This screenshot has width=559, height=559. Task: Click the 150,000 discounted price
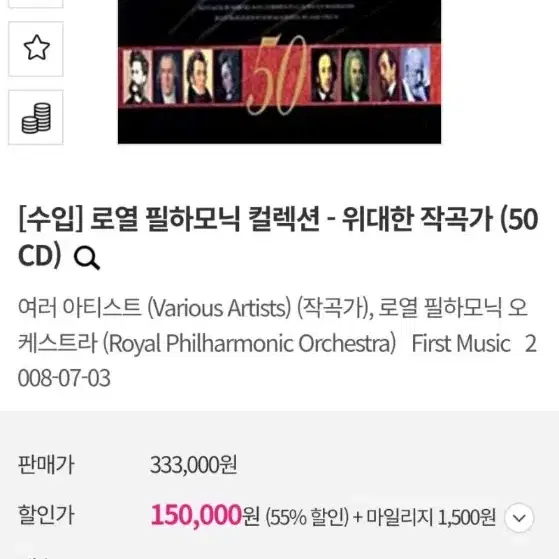[x=196, y=516]
